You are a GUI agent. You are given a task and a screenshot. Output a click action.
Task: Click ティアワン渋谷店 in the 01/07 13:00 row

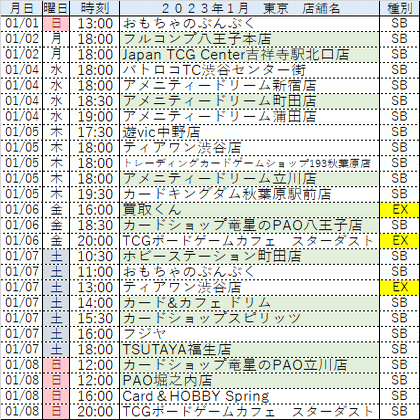[x=249, y=287]
